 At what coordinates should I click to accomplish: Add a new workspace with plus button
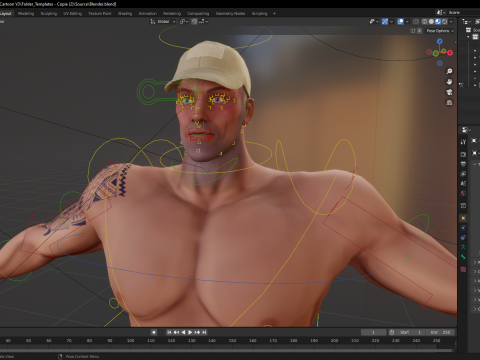tap(274, 14)
